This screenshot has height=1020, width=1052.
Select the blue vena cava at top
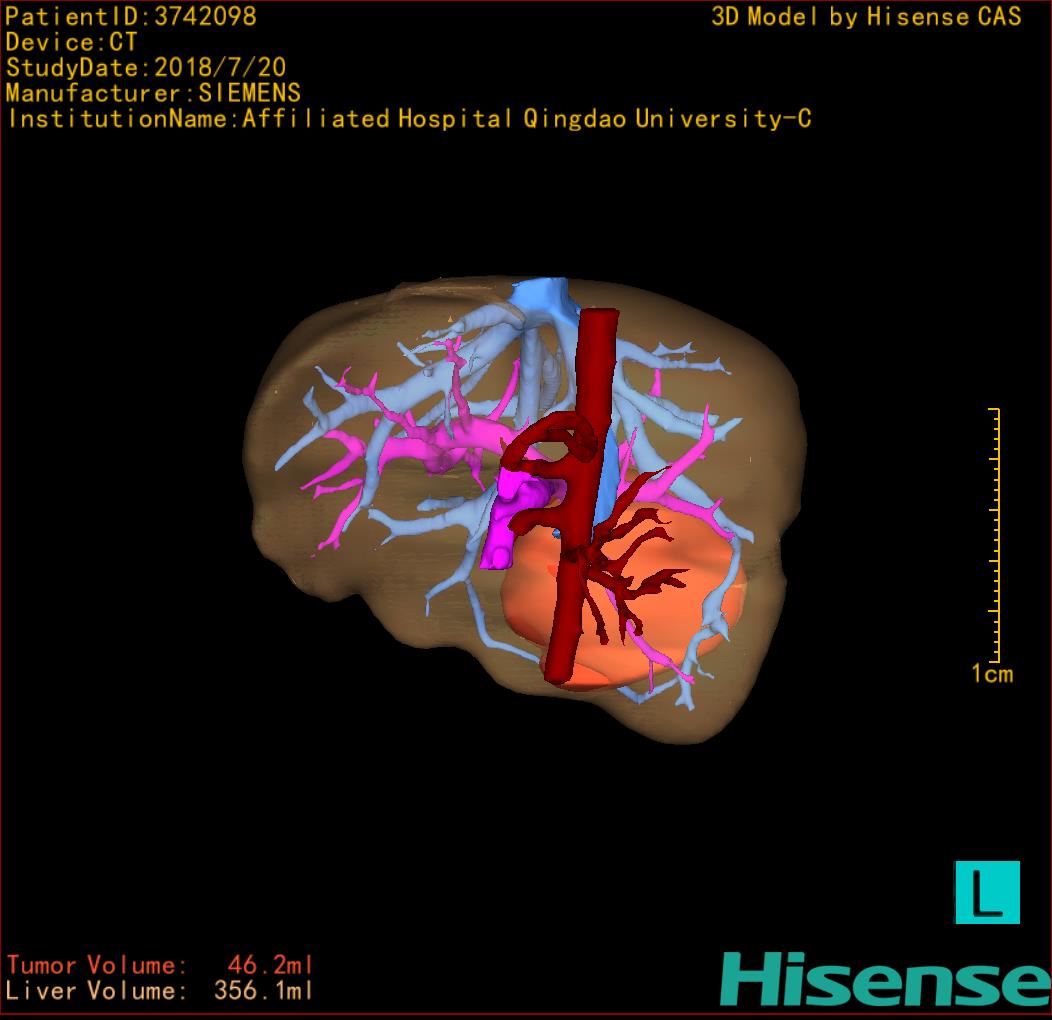click(540, 297)
